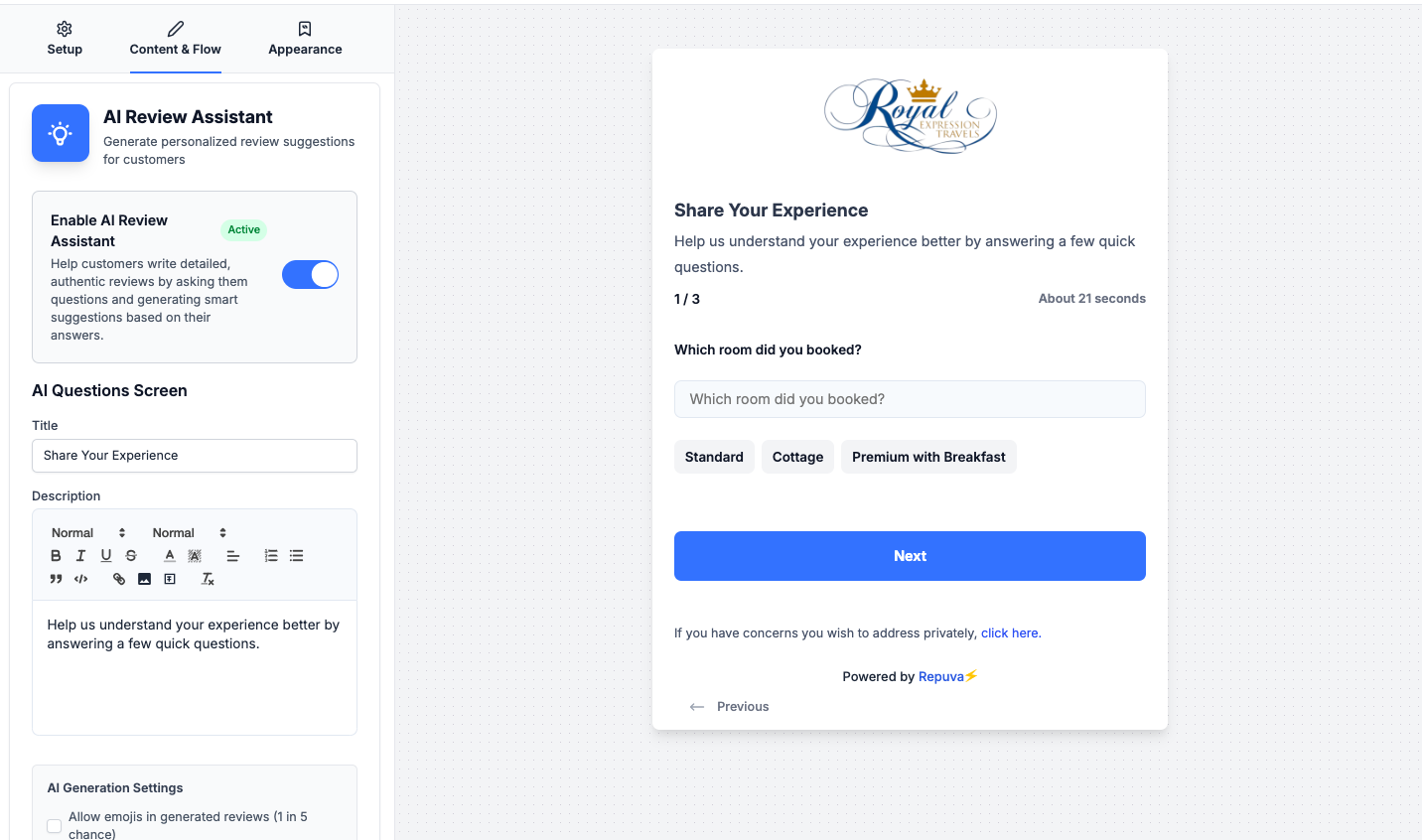The image size is (1422, 840).
Task: Switch to the Setup tab
Action: (65, 38)
